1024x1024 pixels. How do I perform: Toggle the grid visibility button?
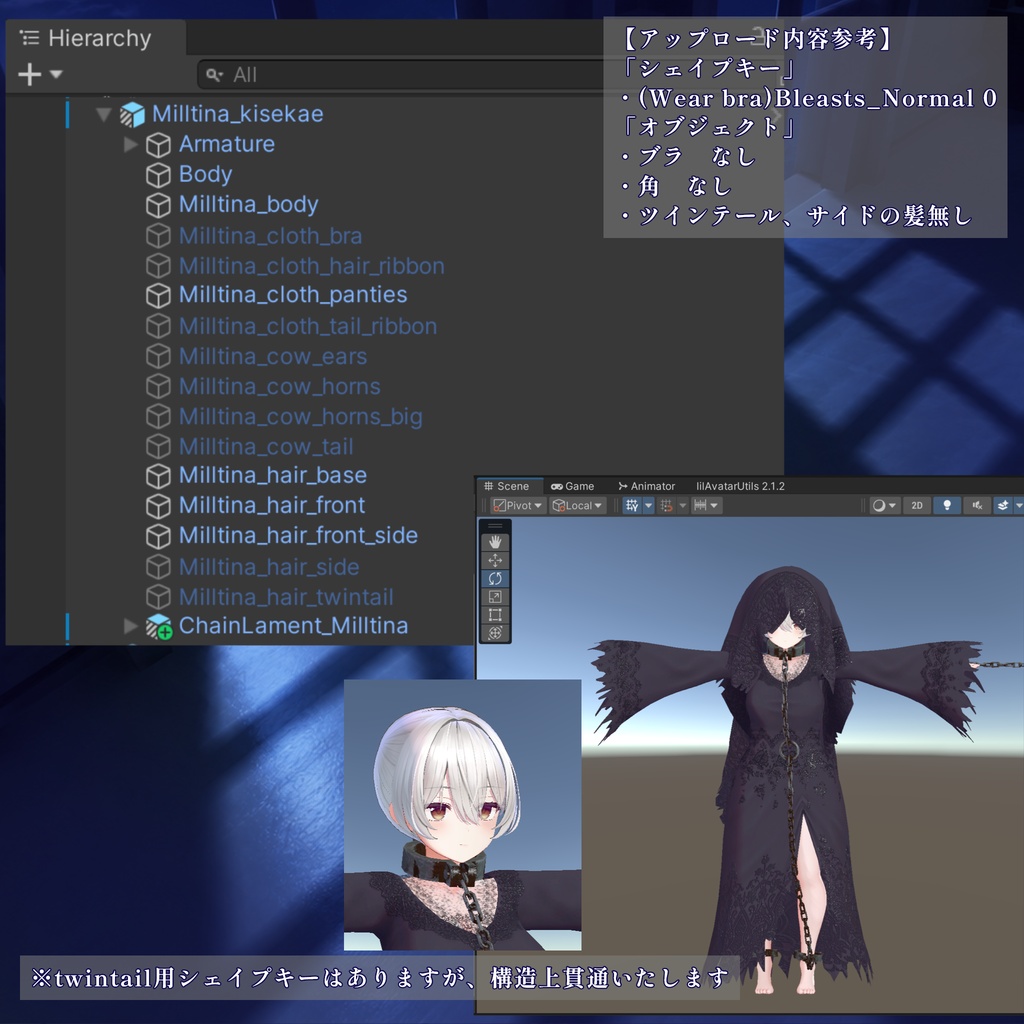[x=632, y=505]
